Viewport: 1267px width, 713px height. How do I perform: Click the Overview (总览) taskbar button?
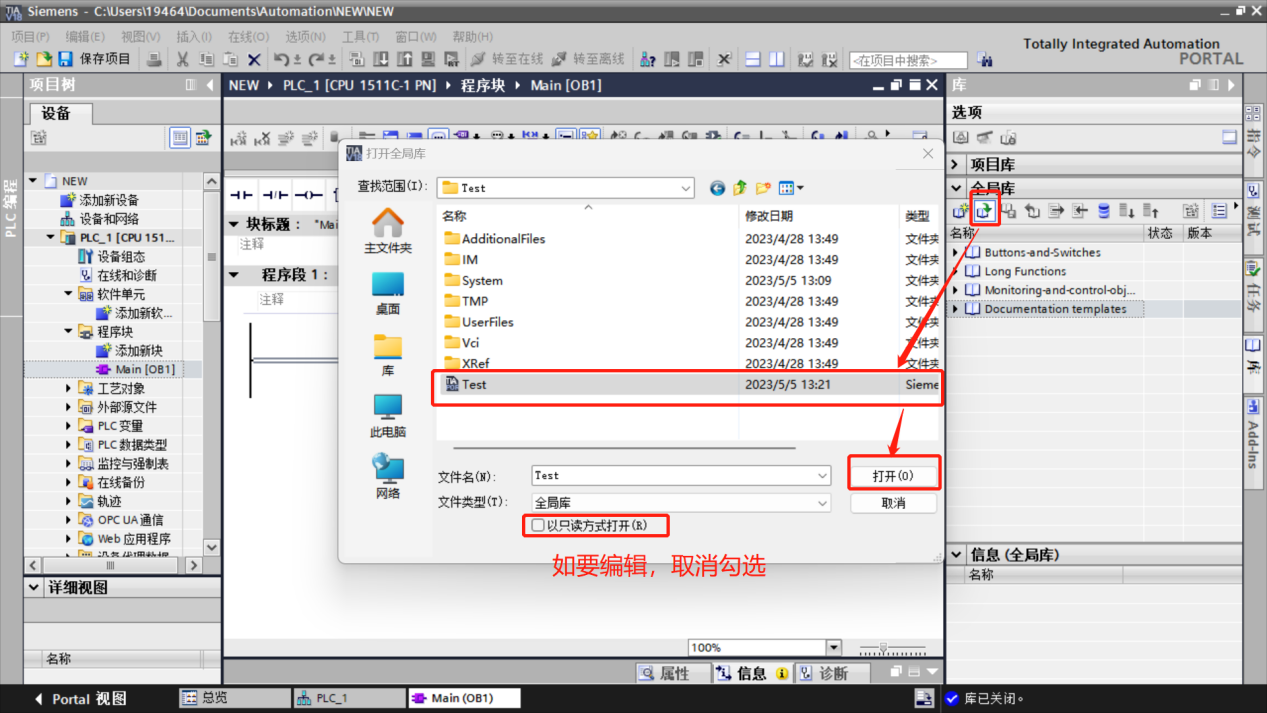click(x=234, y=698)
